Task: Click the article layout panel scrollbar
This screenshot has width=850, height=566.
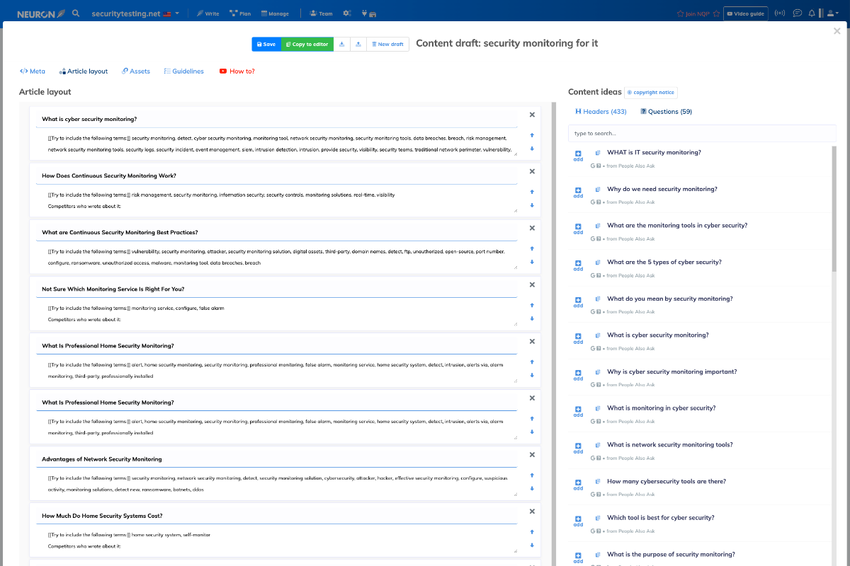Action: pyautogui.click(x=554, y=334)
